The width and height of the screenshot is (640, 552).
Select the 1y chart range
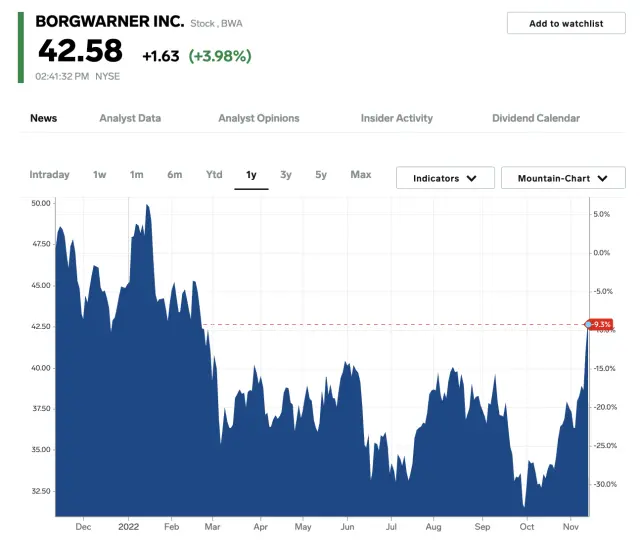coord(251,175)
